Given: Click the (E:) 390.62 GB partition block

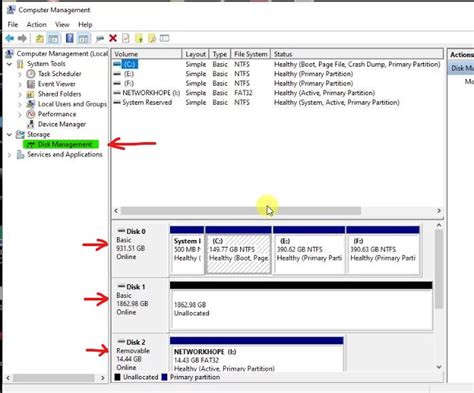Looking at the screenshot, I should [x=309, y=250].
